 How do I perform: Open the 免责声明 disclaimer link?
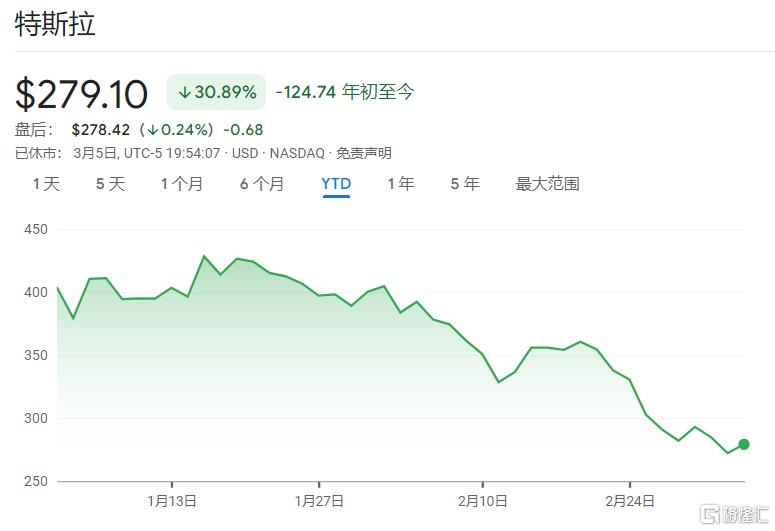[363, 153]
